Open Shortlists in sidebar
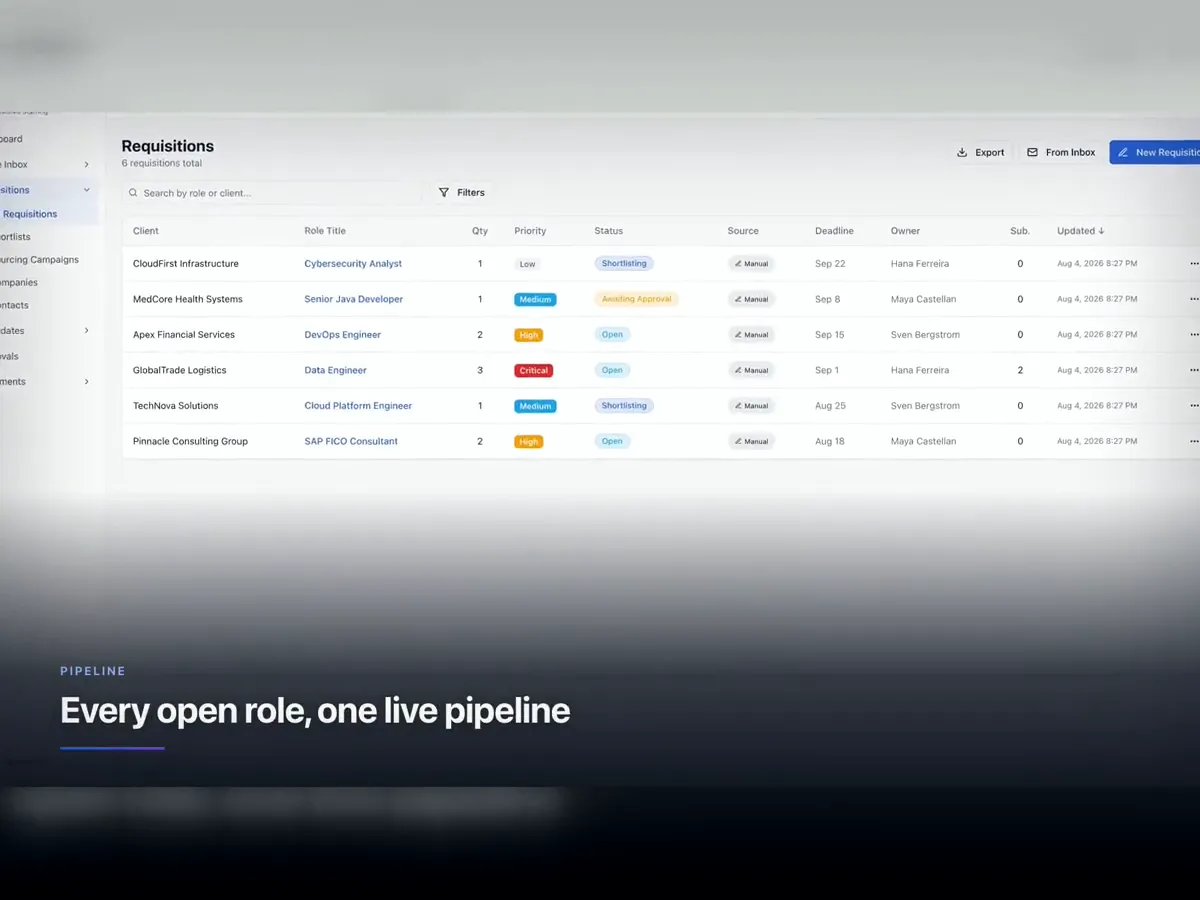 (15, 237)
